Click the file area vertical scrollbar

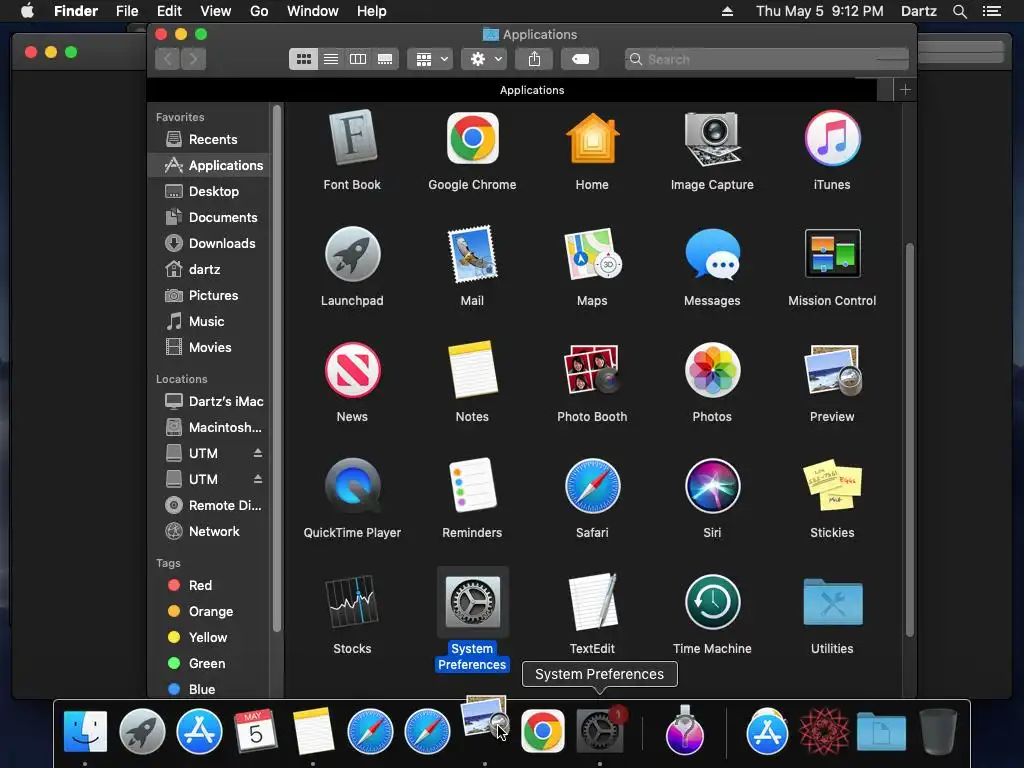pos(910,440)
